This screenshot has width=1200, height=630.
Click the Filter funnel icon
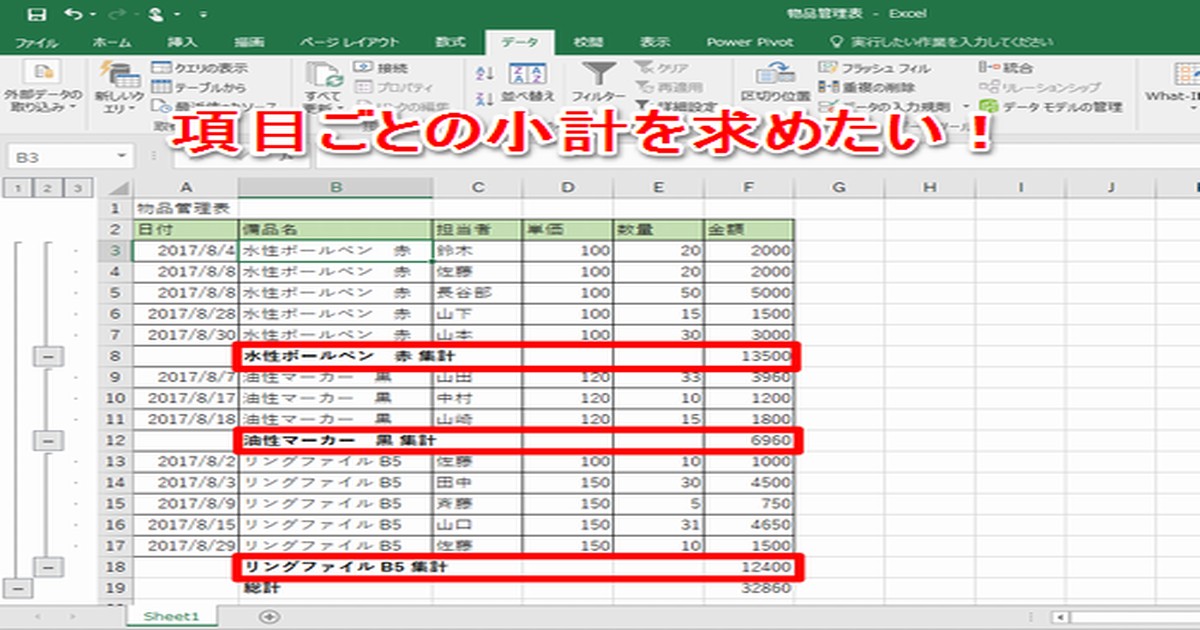tap(599, 75)
